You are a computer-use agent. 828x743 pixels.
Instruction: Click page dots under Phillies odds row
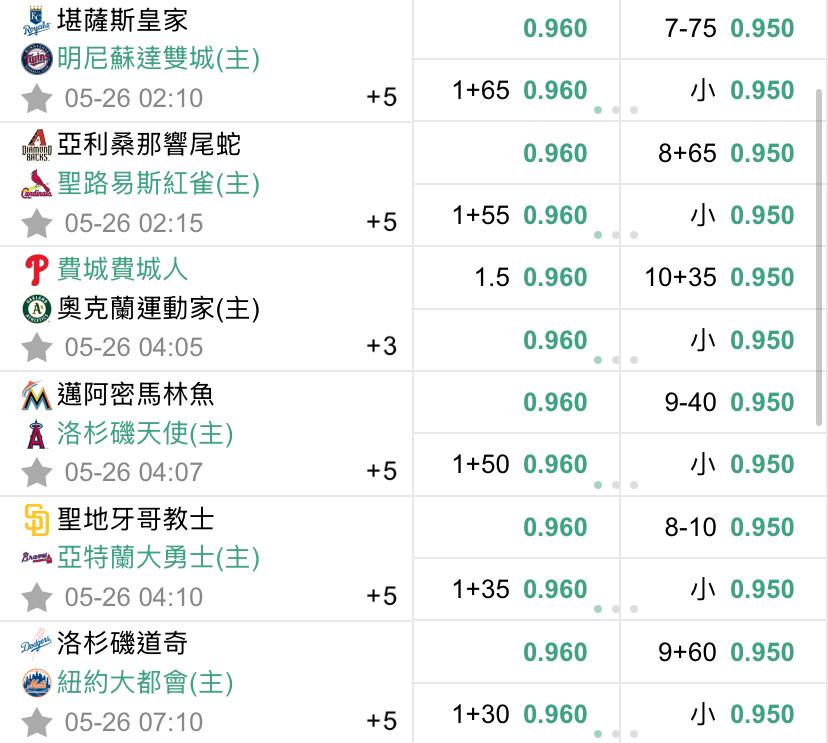pyautogui.click(x=616, y=360)
